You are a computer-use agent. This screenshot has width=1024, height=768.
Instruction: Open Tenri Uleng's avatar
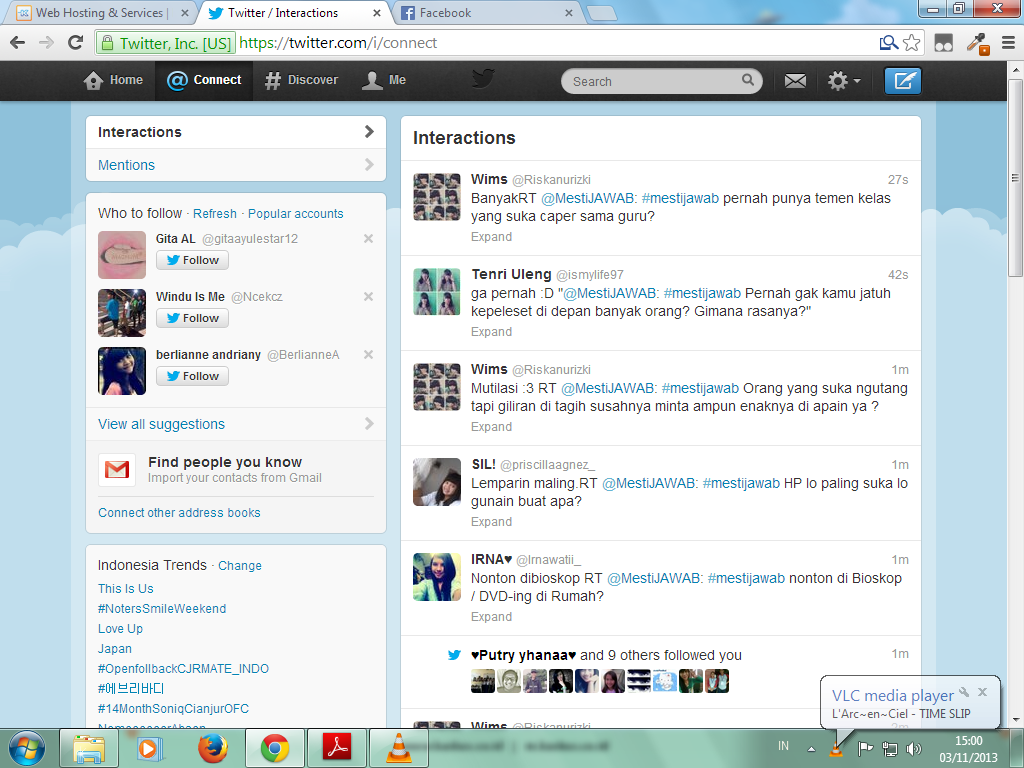[x=437, y=292]
